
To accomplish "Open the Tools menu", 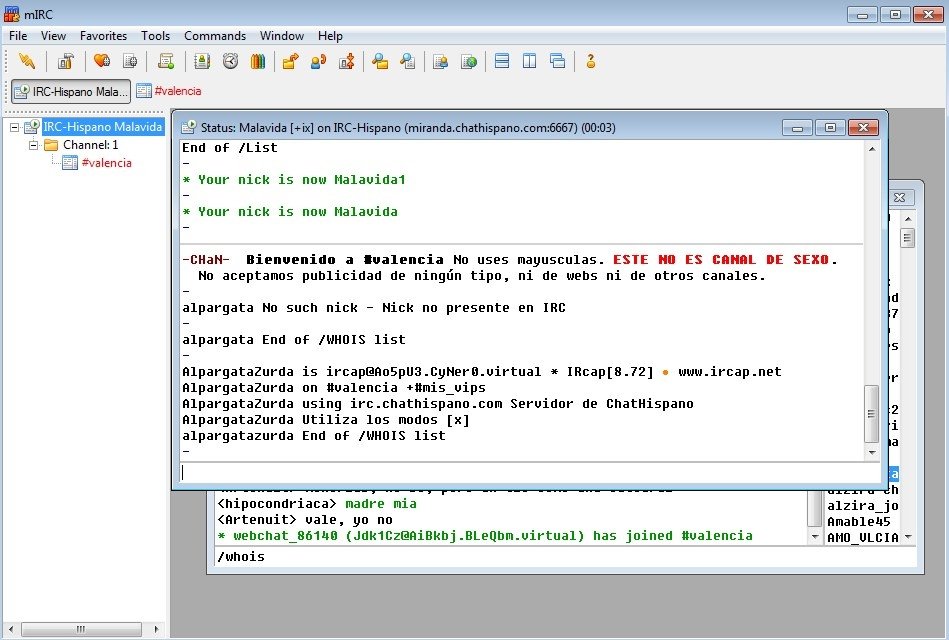I will tap(156, 36).
